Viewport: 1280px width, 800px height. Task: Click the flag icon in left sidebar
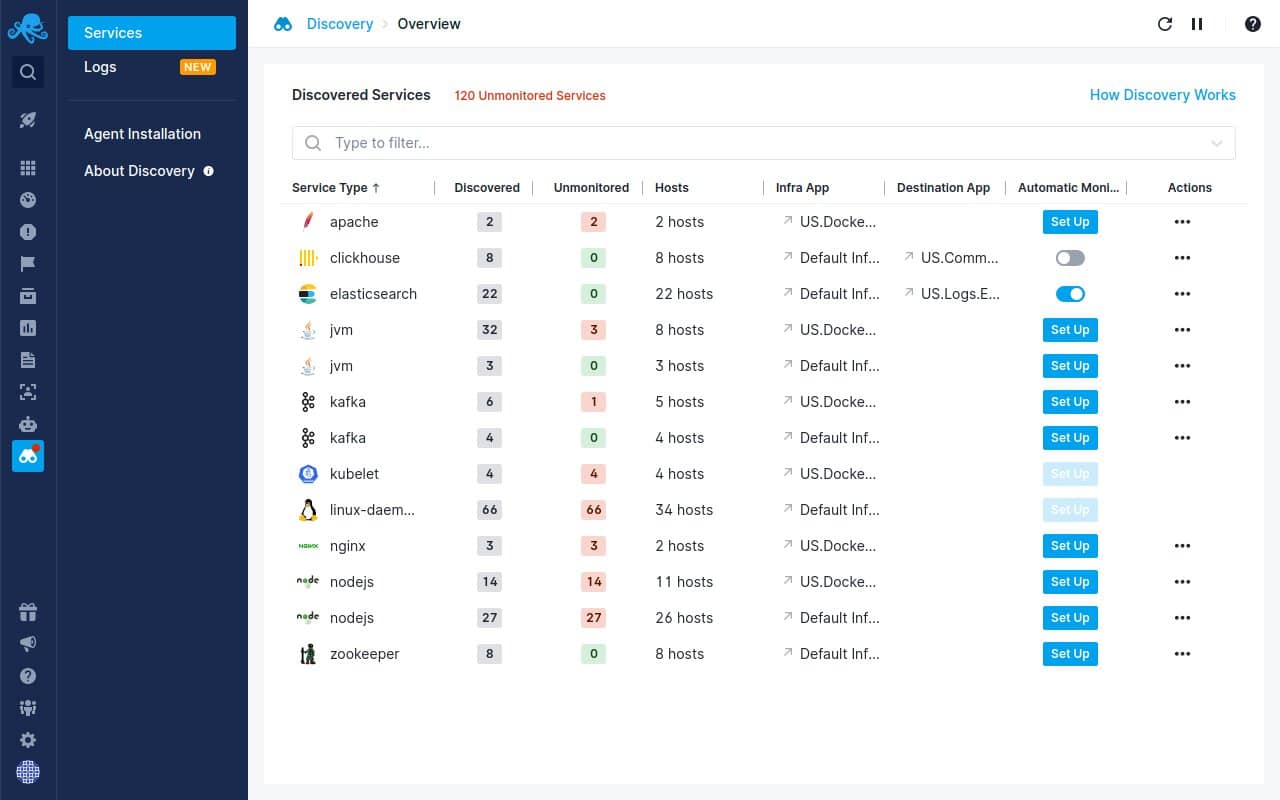point(28,264)
